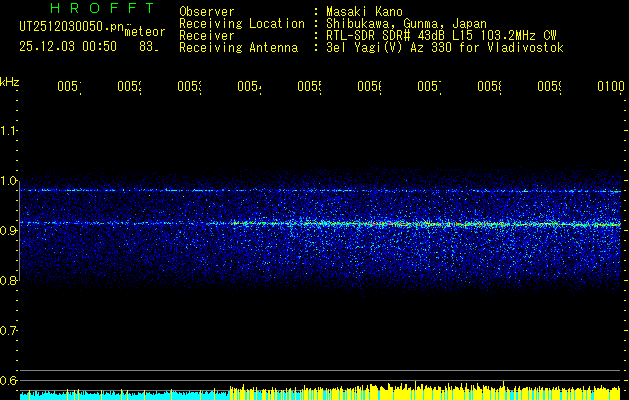Click the 1.1 kHz axis label

tap(8, 130)
